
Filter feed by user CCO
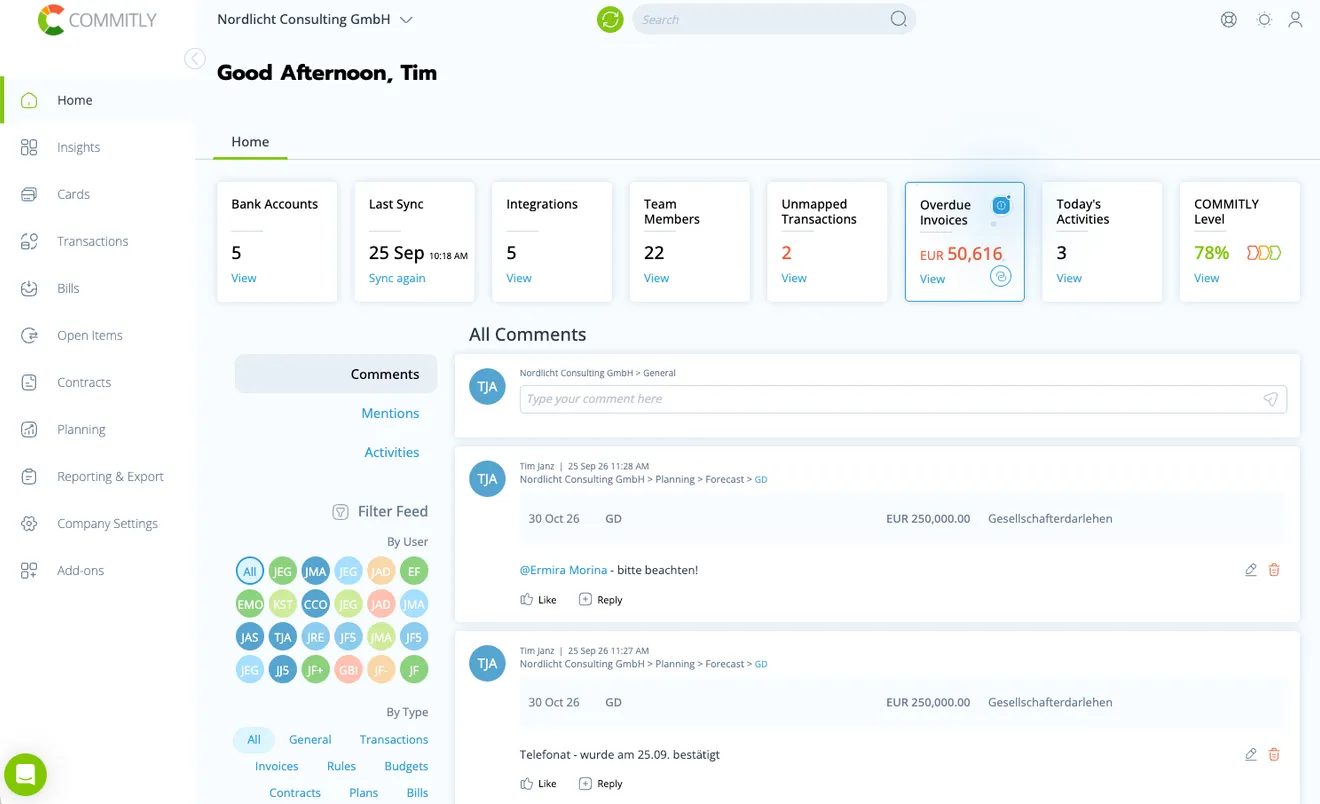click(x=315, y=604)
